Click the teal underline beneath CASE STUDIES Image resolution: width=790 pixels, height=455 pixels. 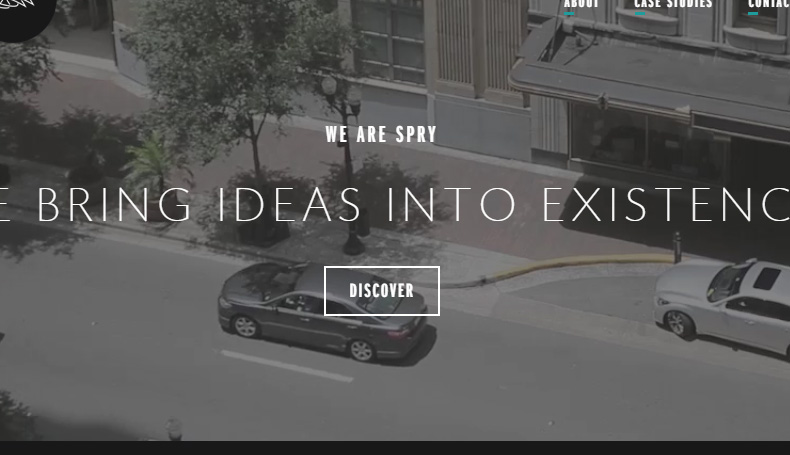(x=639, y=14)
